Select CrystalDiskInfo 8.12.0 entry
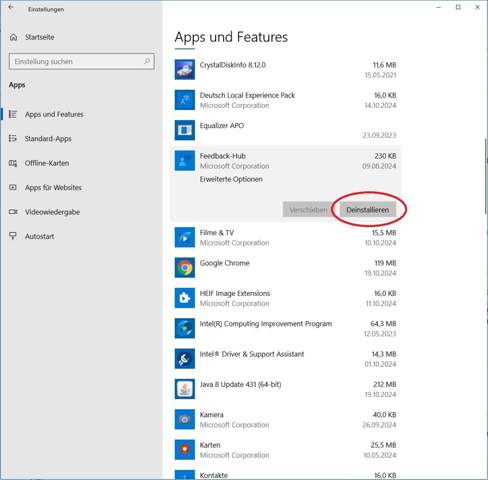This screenshot has width=488, height=480. (286, 70)
